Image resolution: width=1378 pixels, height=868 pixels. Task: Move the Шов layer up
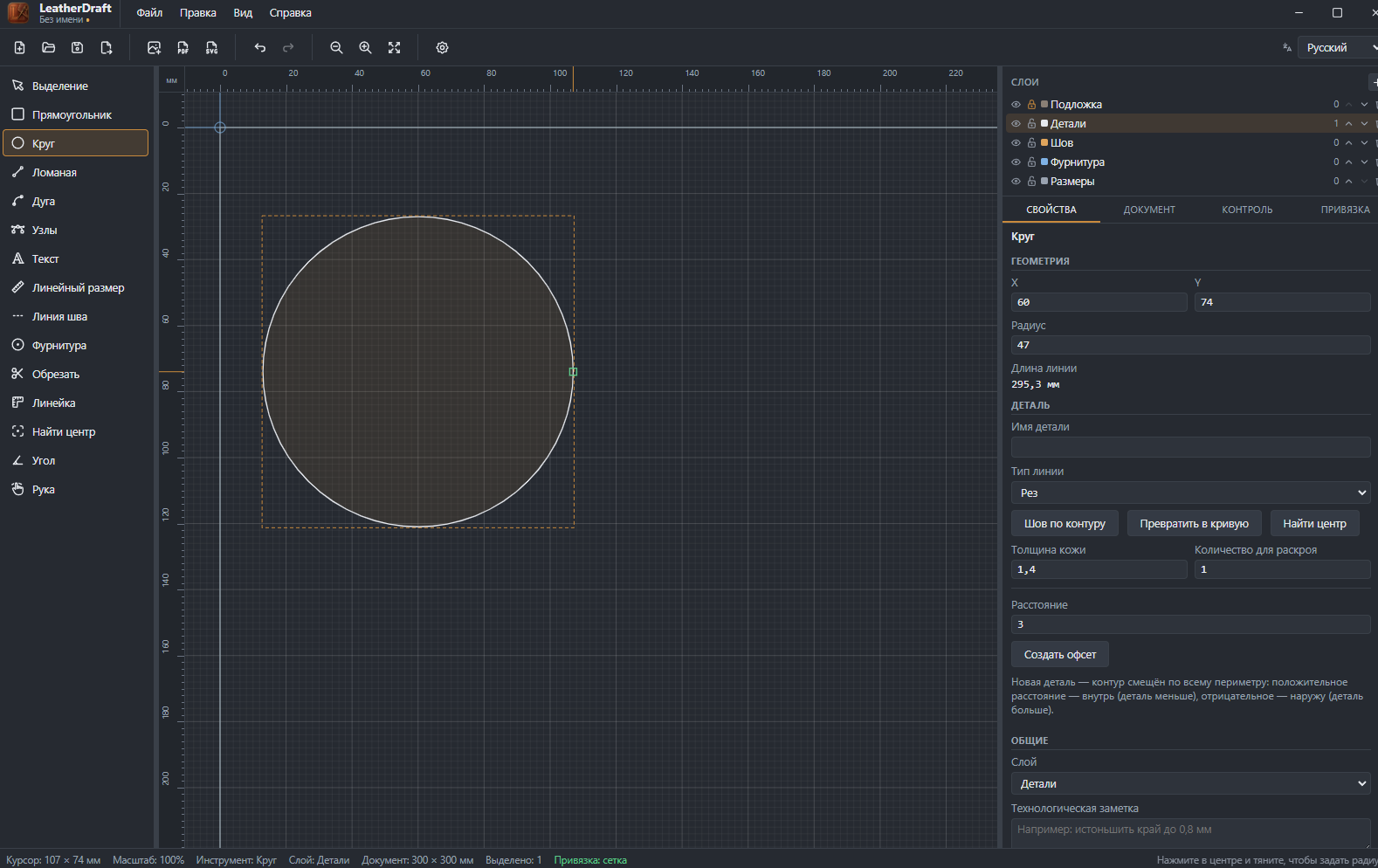[1349, 143]
